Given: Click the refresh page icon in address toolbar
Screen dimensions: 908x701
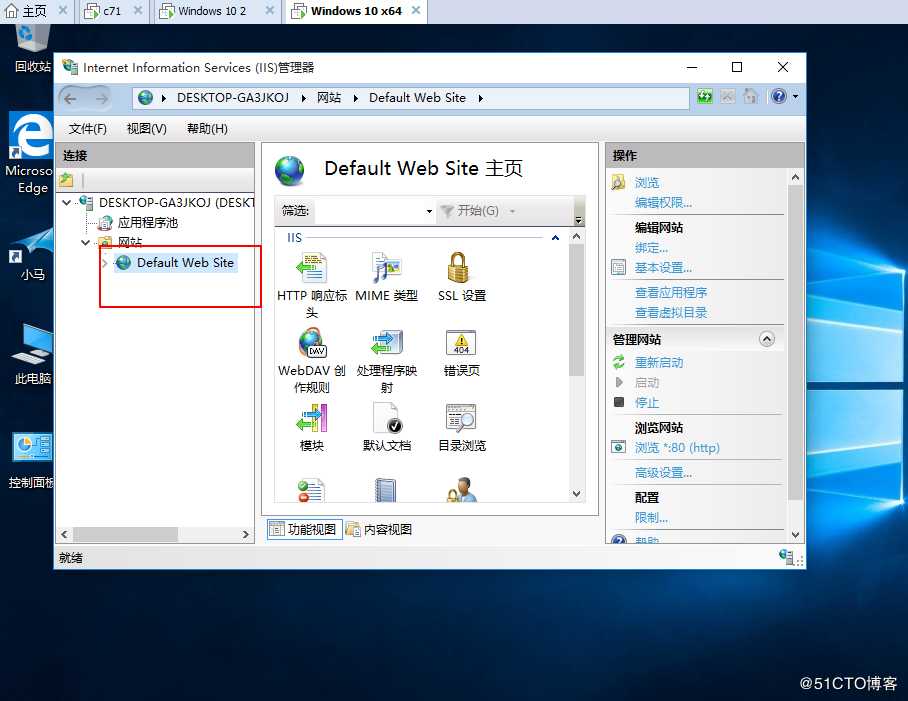Looking at the screenshot, I should (x=705, y=96).
